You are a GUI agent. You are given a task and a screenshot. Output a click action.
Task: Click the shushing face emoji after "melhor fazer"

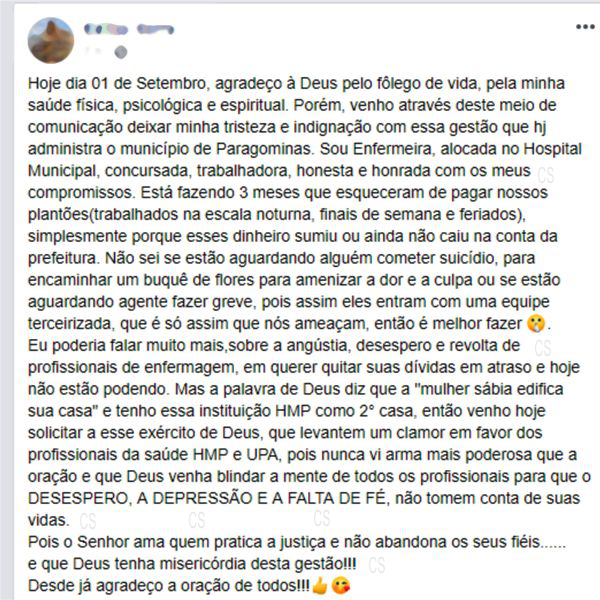pos(536,323)
